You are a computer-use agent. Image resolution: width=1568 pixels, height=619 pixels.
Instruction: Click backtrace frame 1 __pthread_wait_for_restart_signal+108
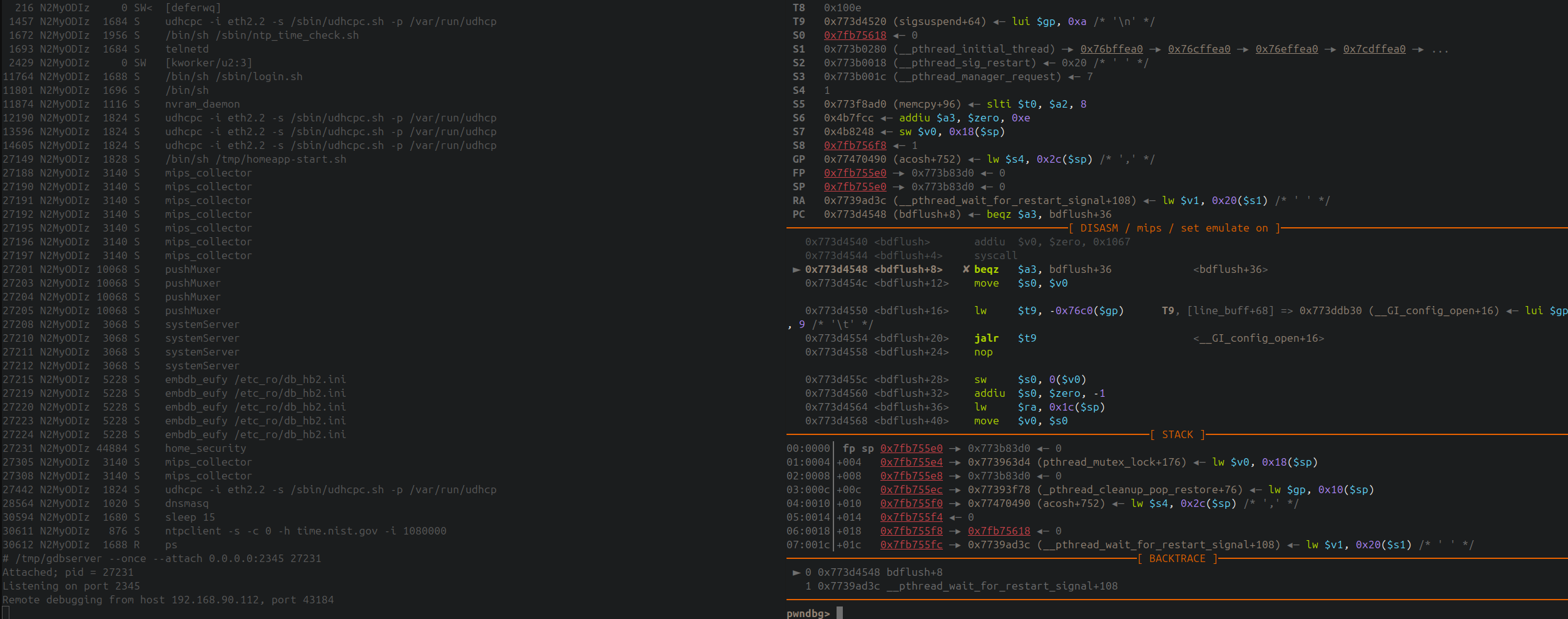coord(962,586)
